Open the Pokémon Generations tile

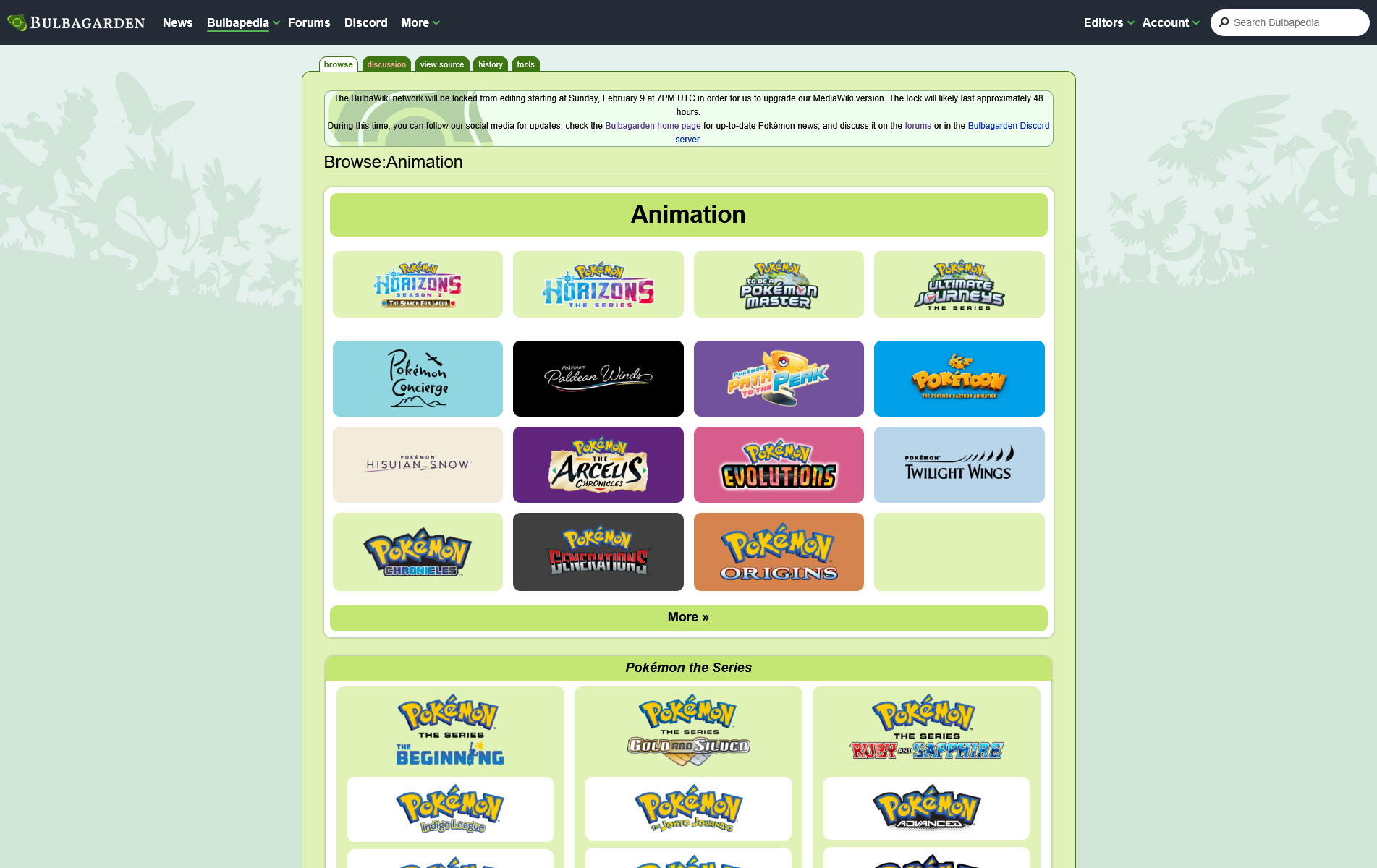[598, 552]
